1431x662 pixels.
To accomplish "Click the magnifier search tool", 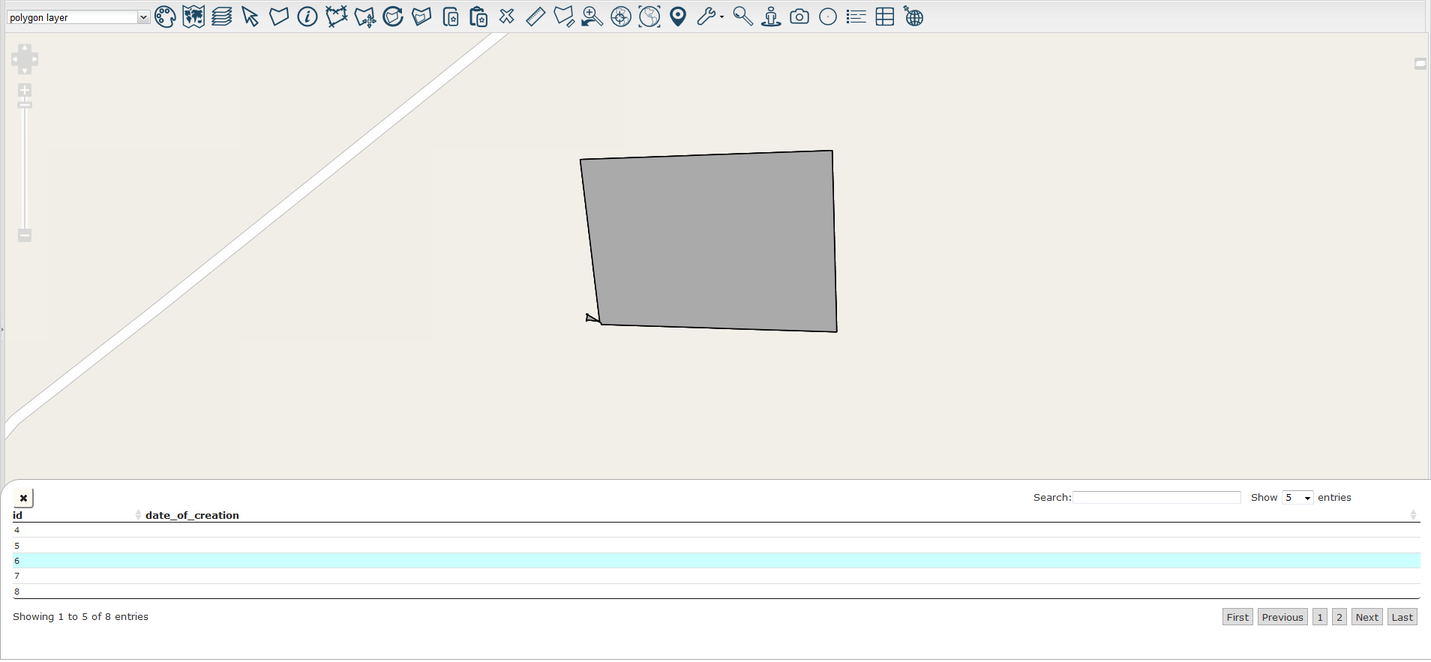I will (x=742, y=17).
